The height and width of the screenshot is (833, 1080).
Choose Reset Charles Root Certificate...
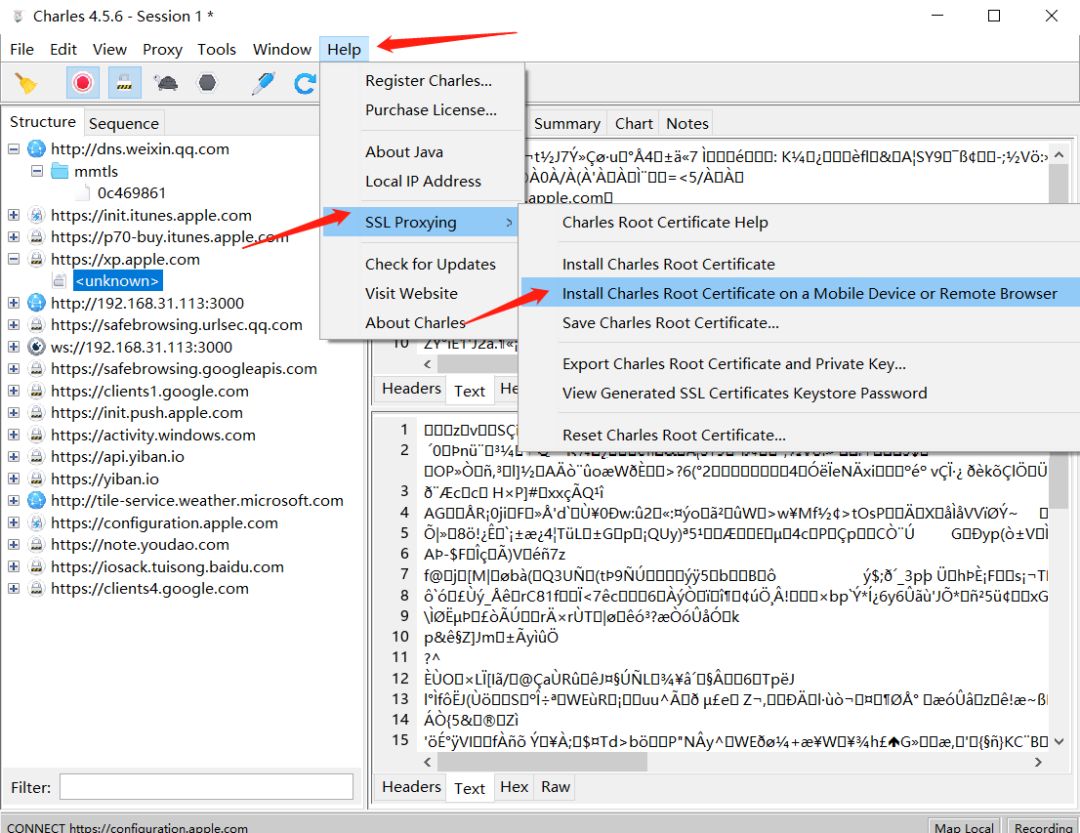pyautogui.click(x=674, y=435)
